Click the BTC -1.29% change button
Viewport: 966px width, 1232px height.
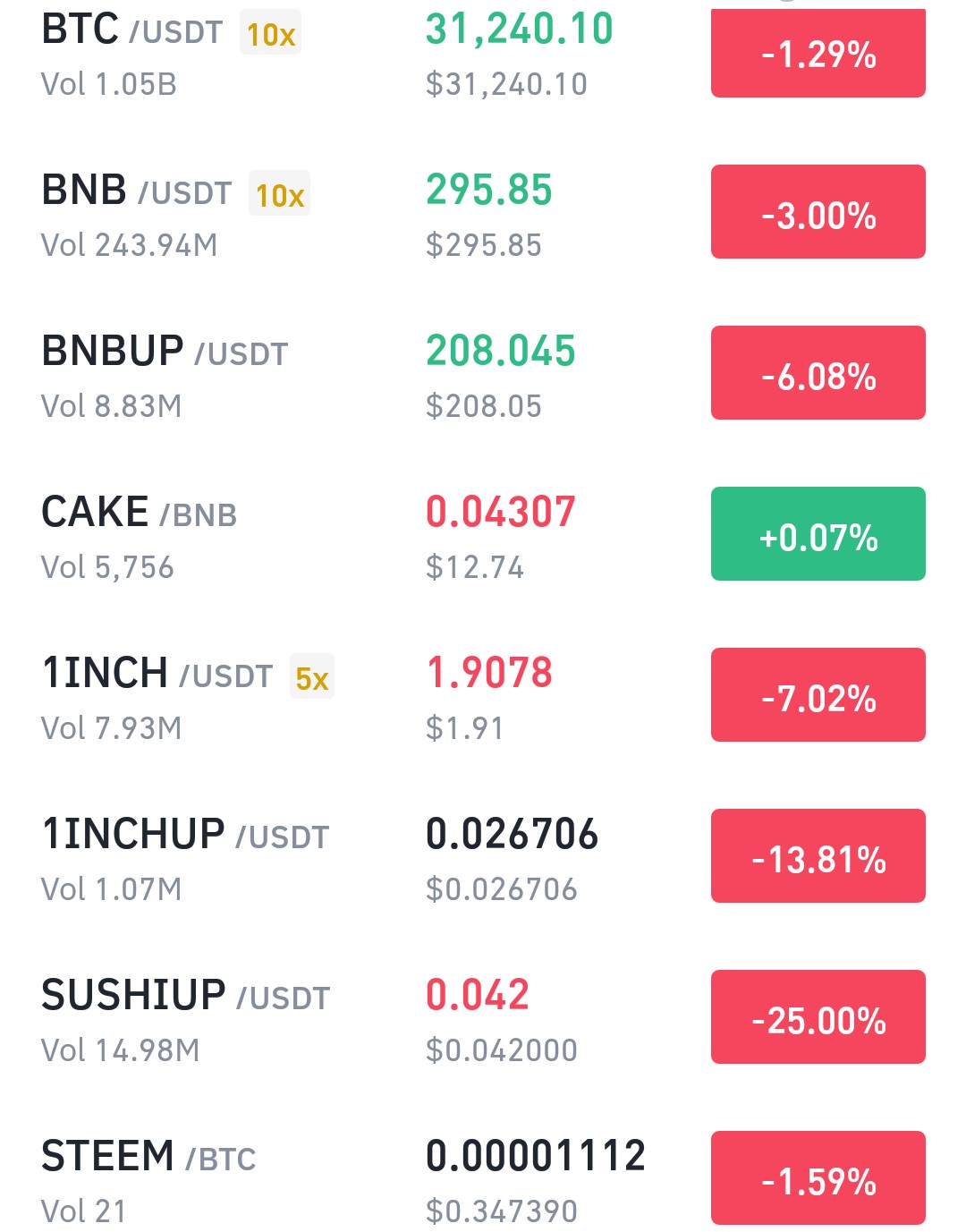pos(818,54)
